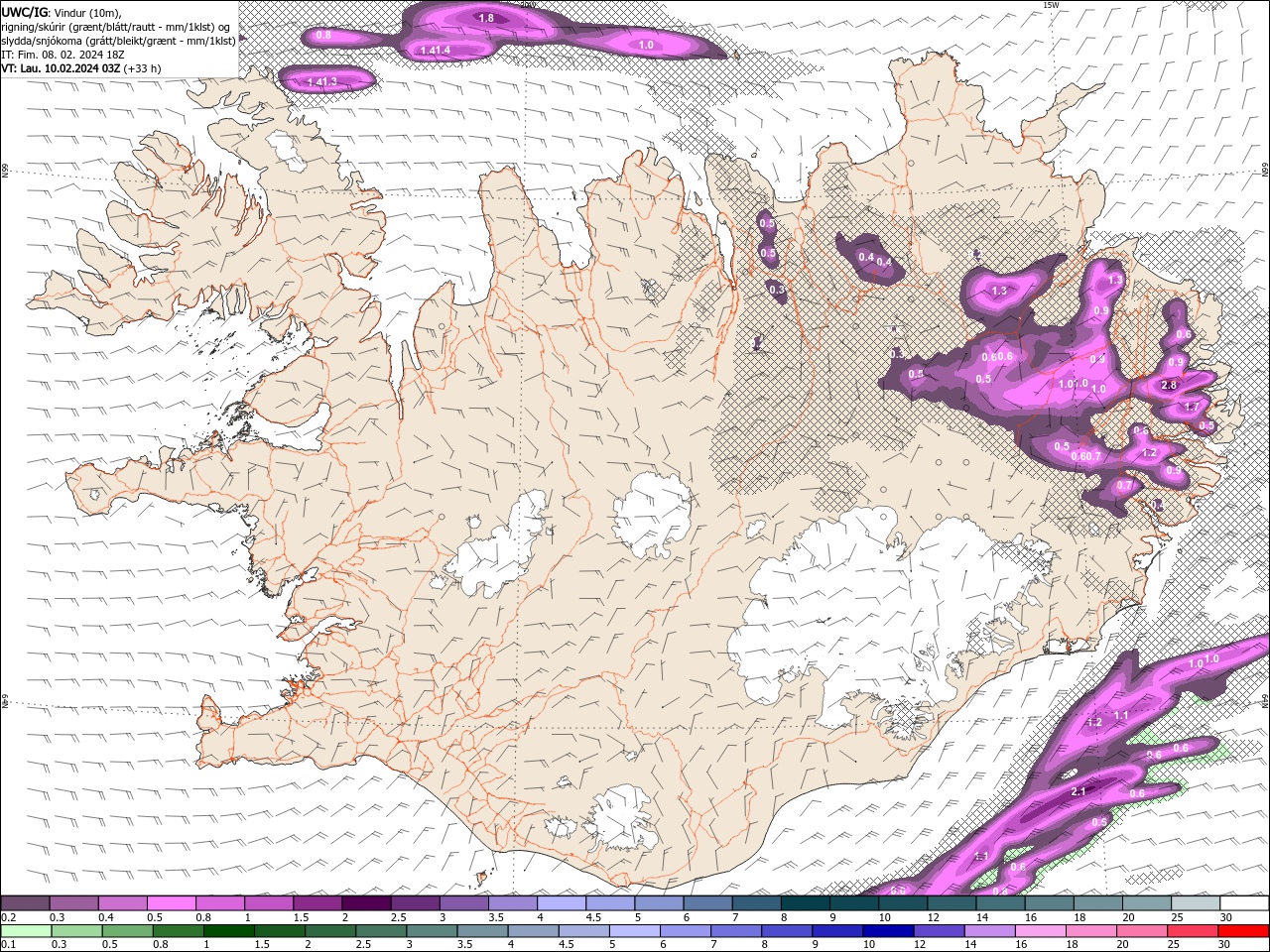Screen dimensions: 1270x952
Task: Click the 'slydda/snjókoma' legend description line
Action: (x=118, y=40)
